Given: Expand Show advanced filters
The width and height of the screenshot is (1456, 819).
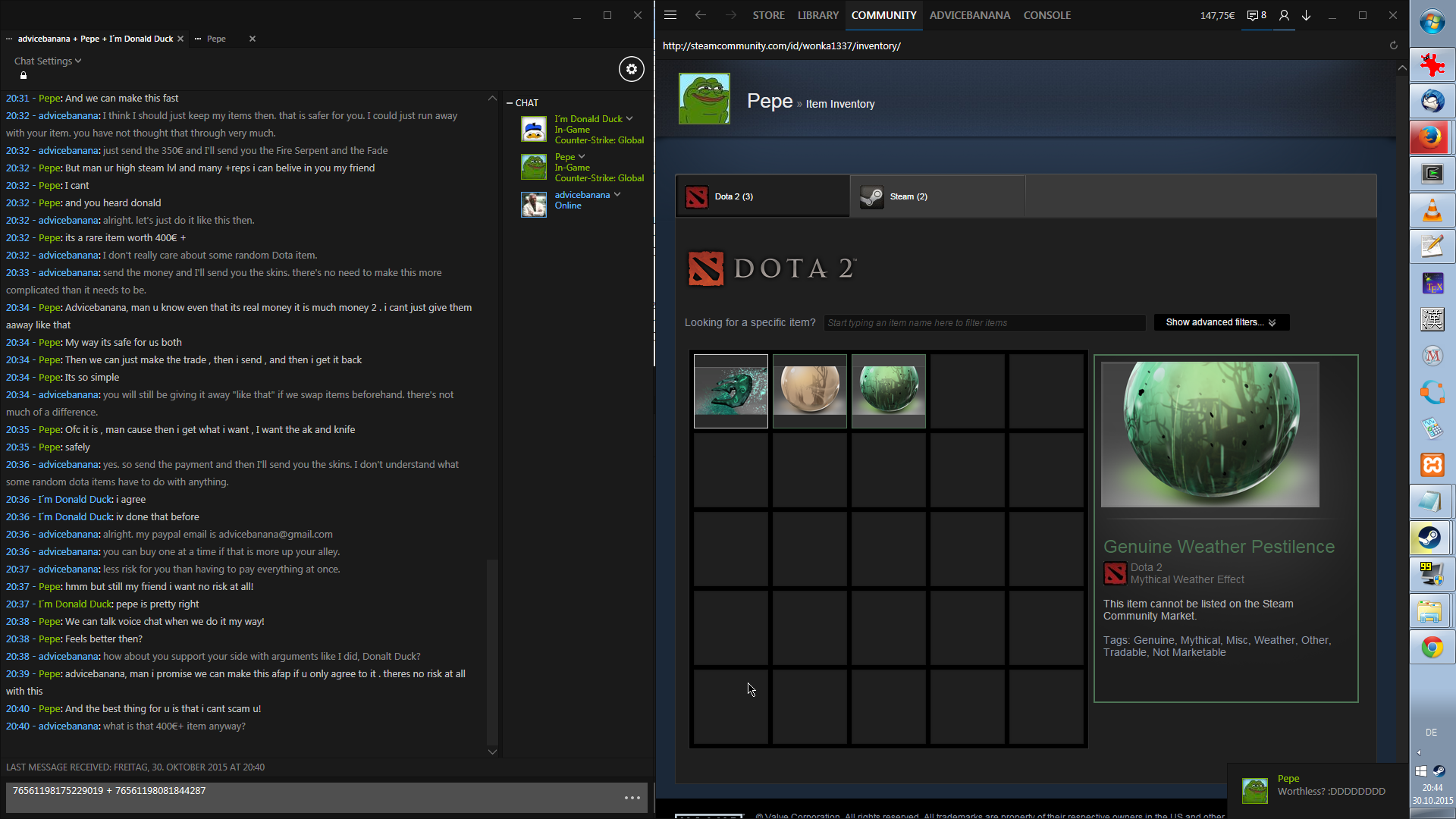Looking at the screenshot, I should (x=1221, y=322).
